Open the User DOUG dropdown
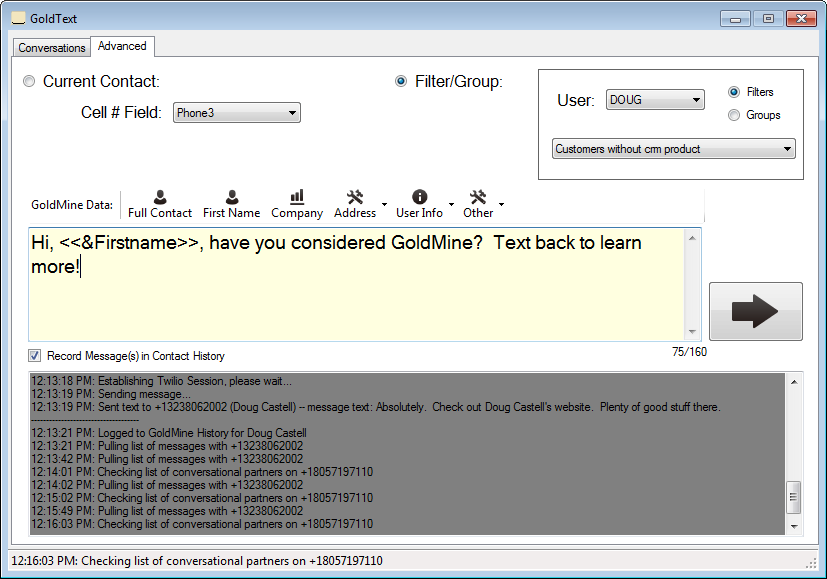 (x=655, y=100)
